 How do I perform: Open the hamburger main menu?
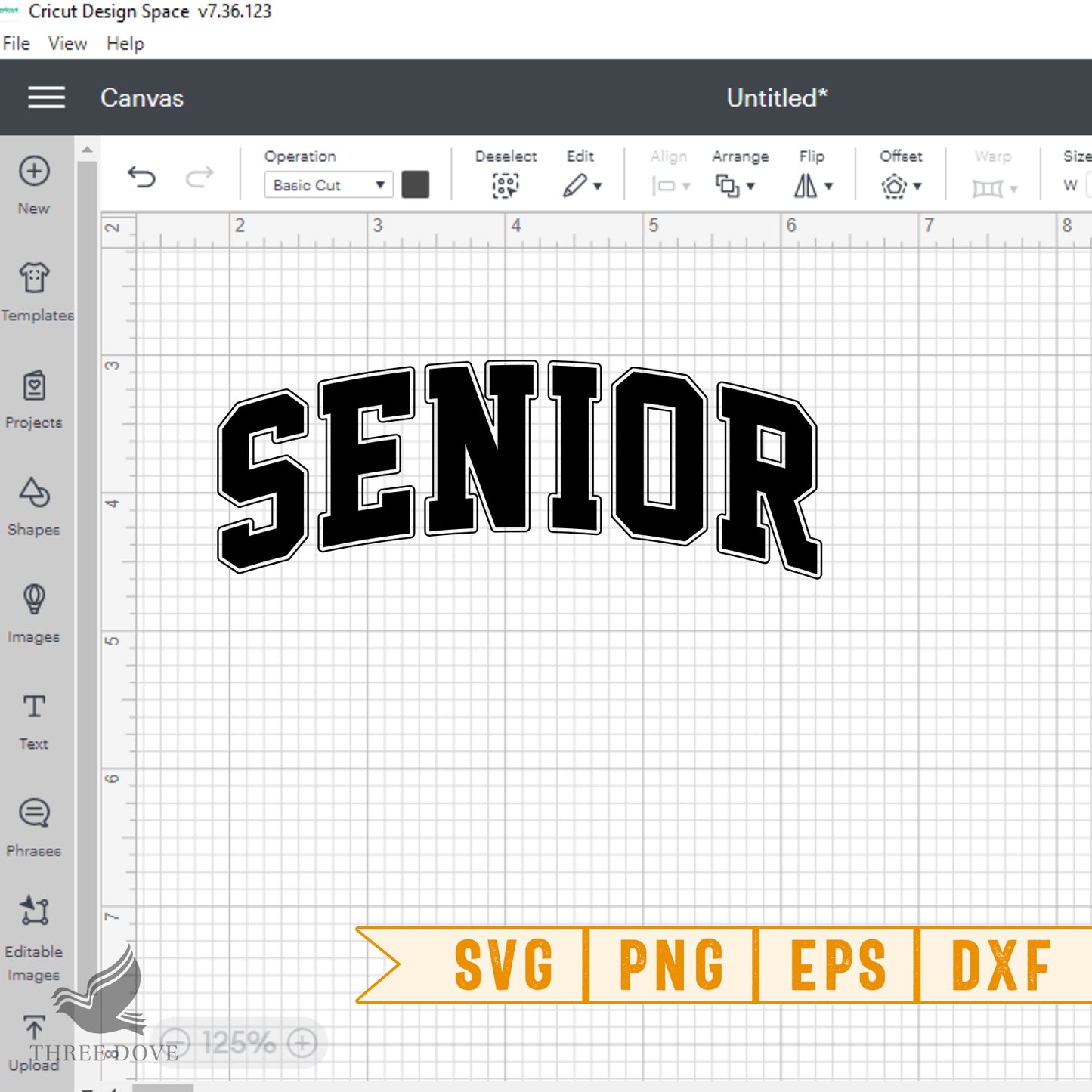pyautogui.click(x=46, y=97)
